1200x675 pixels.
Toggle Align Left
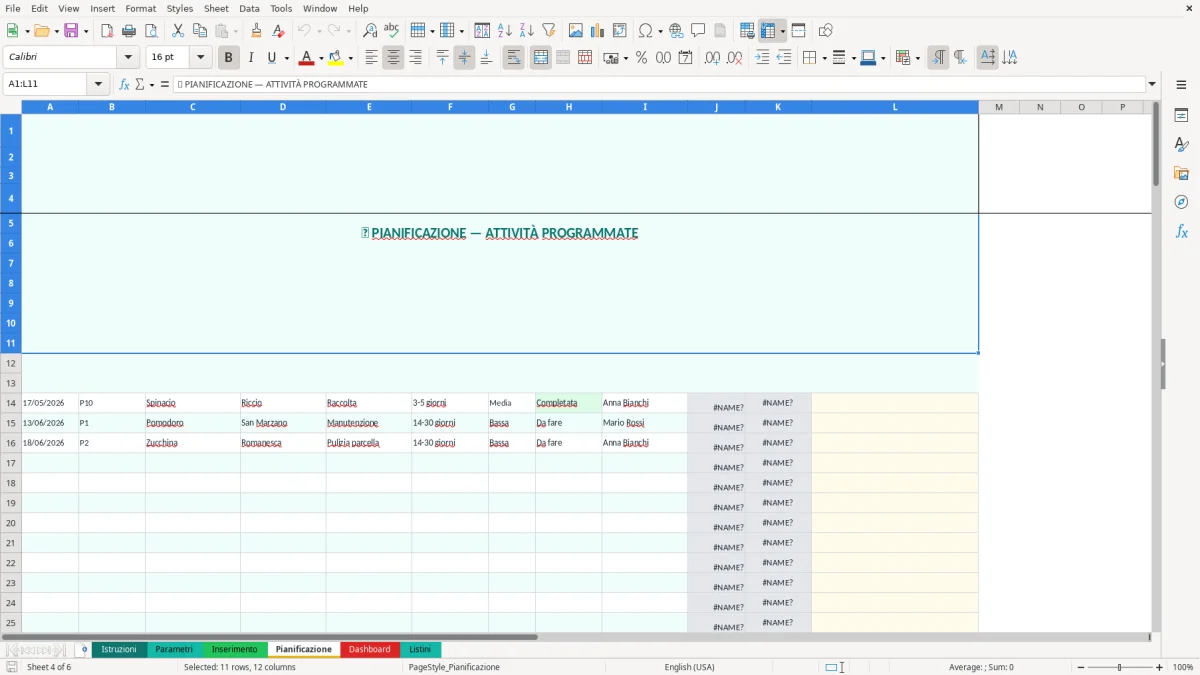371,58
